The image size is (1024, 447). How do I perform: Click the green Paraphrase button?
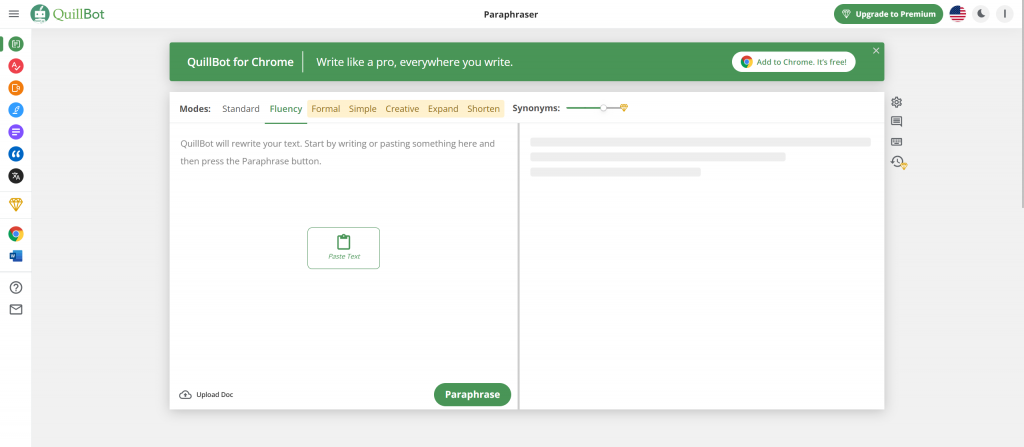pyautogui.click(x=472, y=395)
